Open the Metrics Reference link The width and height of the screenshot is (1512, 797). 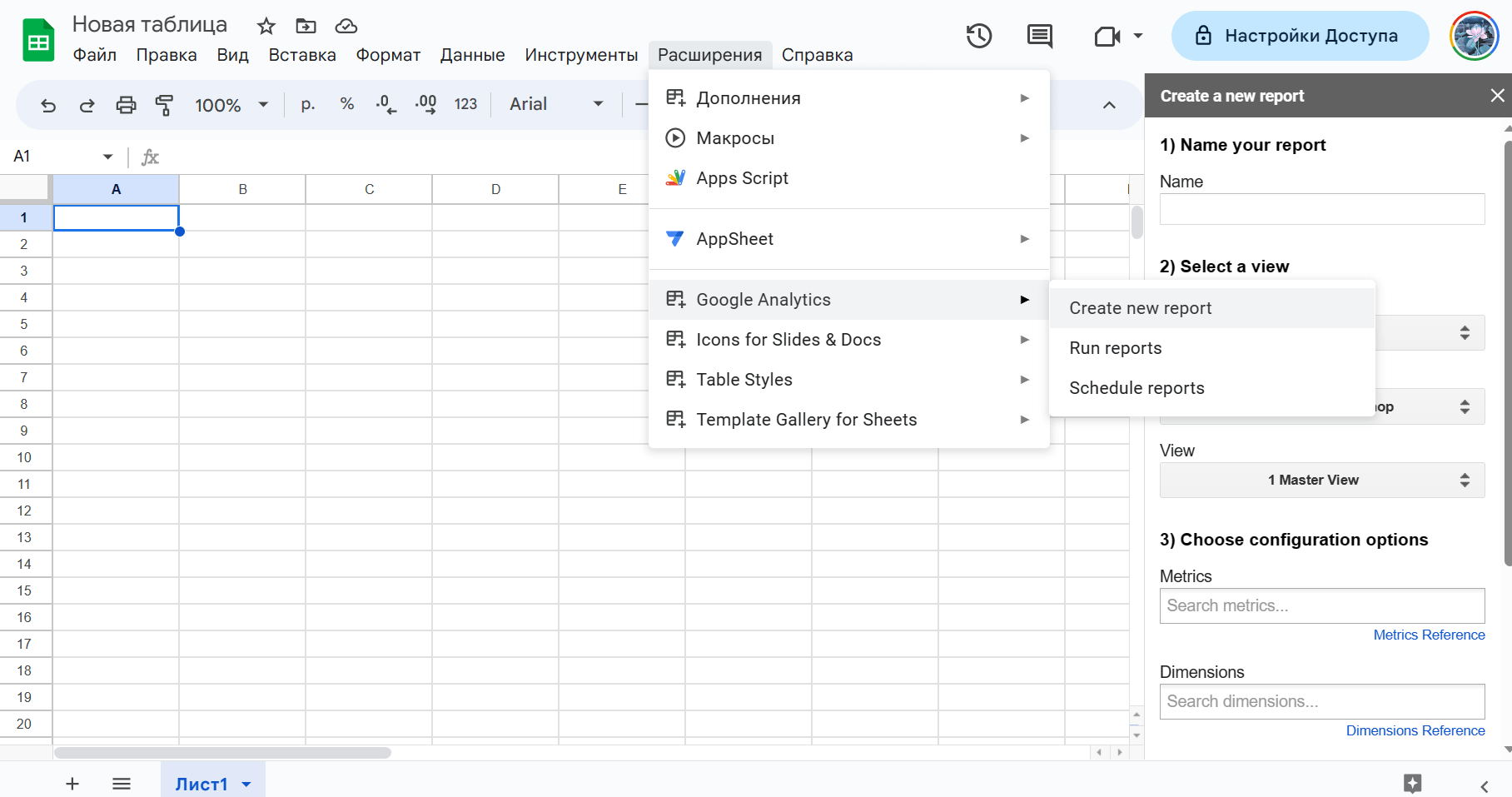pos(1429,635)
